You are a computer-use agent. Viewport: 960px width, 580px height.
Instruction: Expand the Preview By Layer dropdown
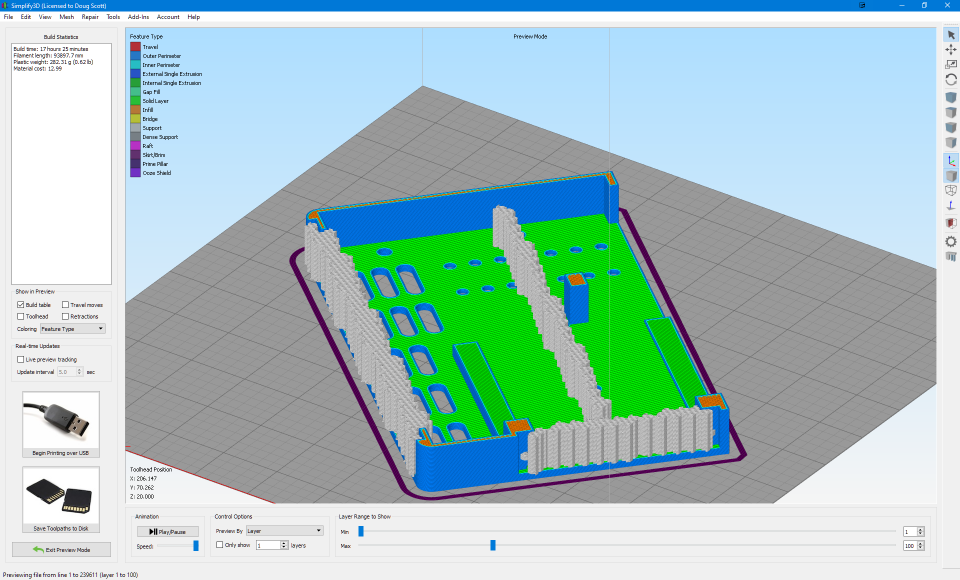285,530
